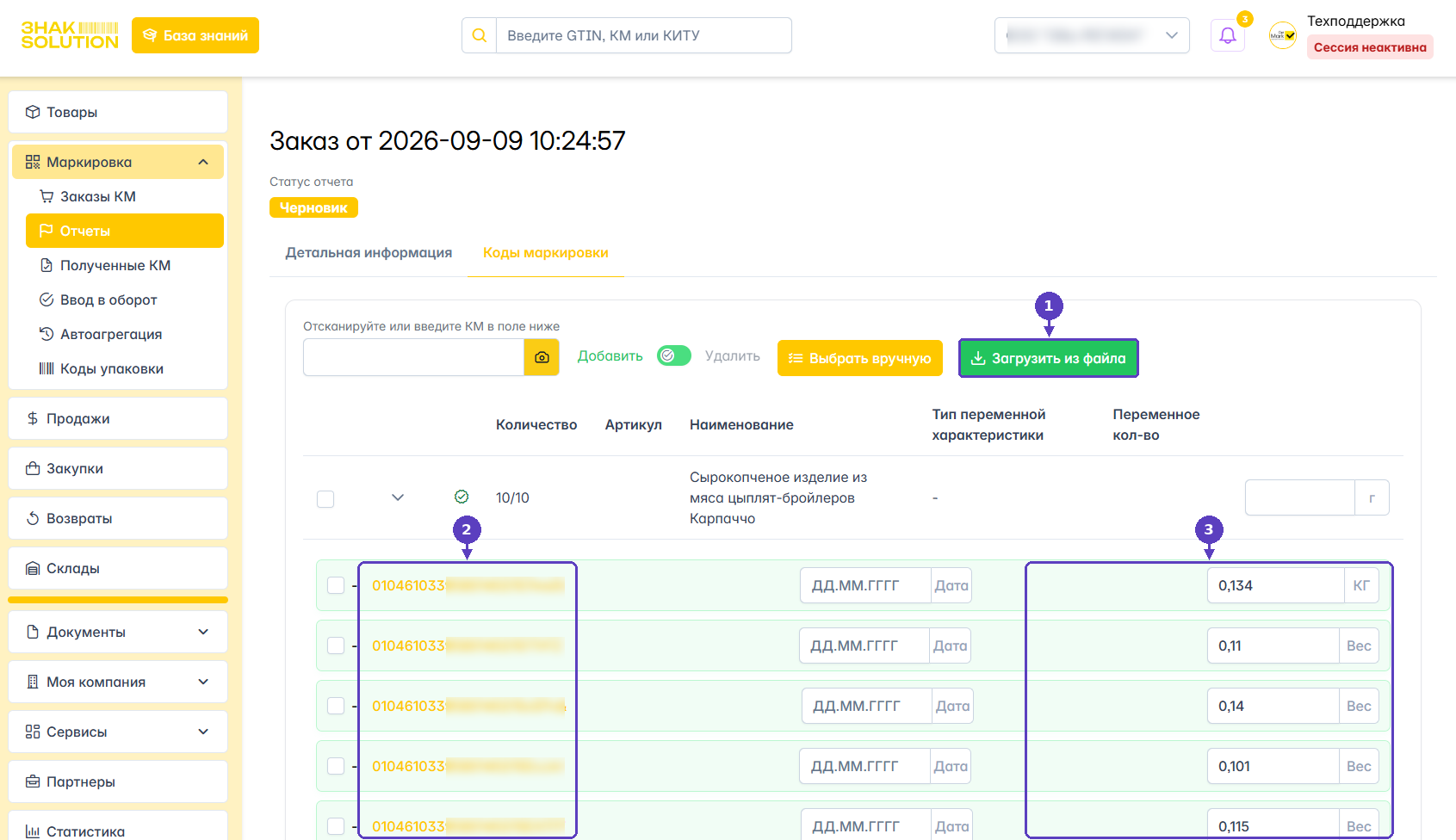
Task: Edit the weight value 0,11
Action: (x=1273, y=645)
